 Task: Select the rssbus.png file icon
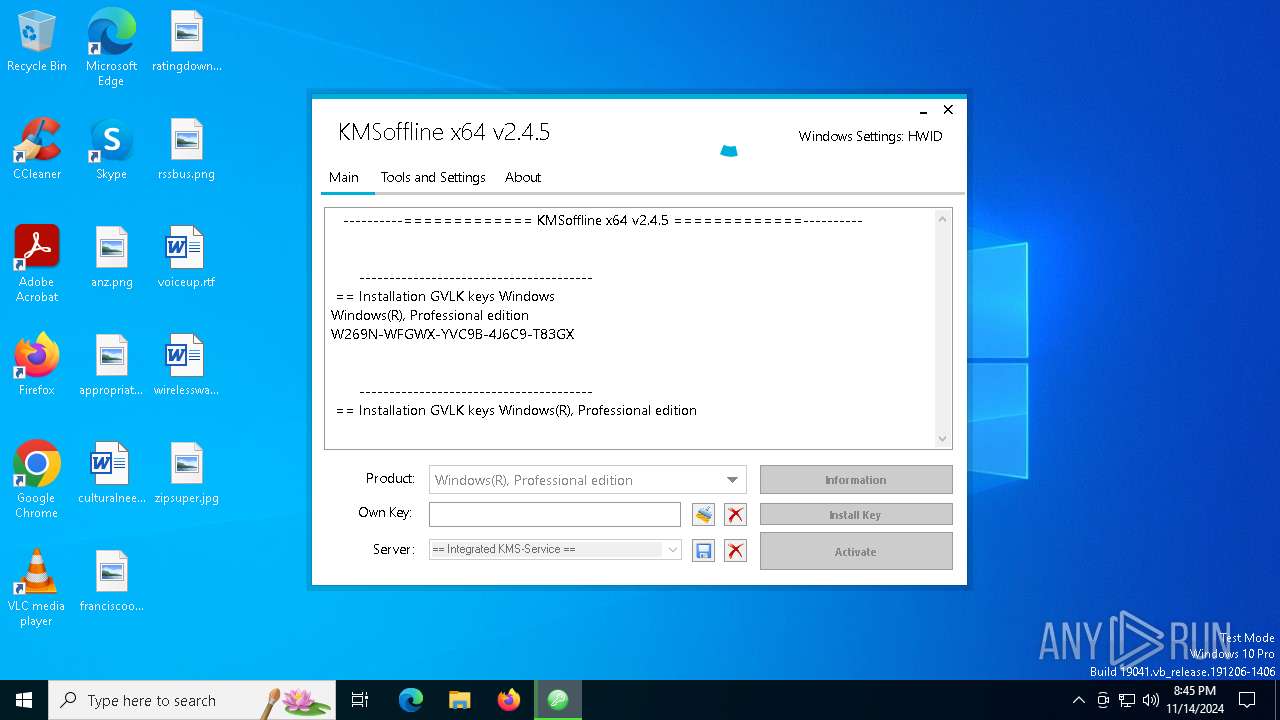(187, 150)
